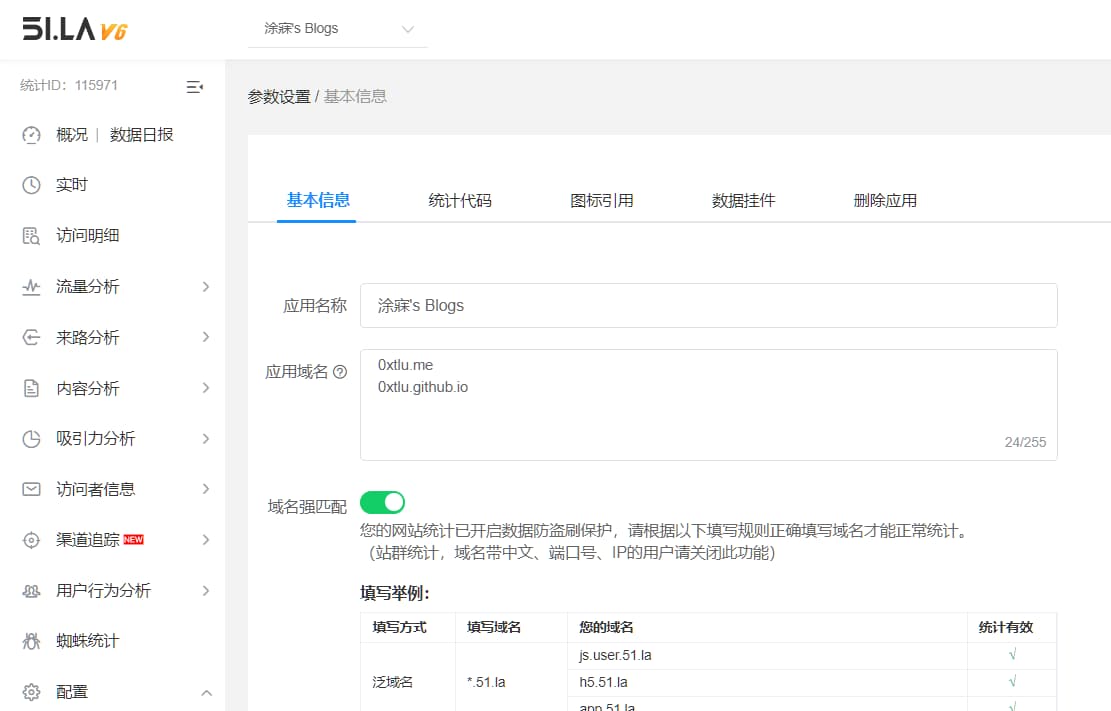Image resolution: width=1111 pixels, height=711 pixels.
Task: Open the 蜘蛛统计 menu item
Action: click(x=88, y=641)
